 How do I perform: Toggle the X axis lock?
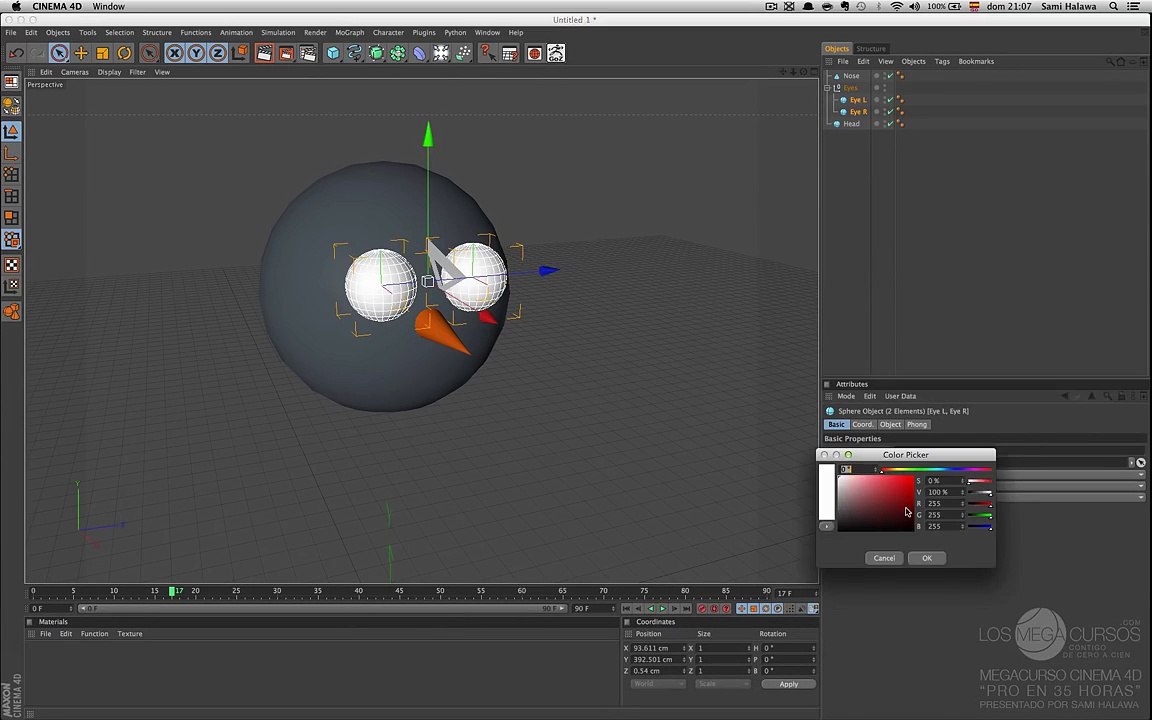(174, 53)
